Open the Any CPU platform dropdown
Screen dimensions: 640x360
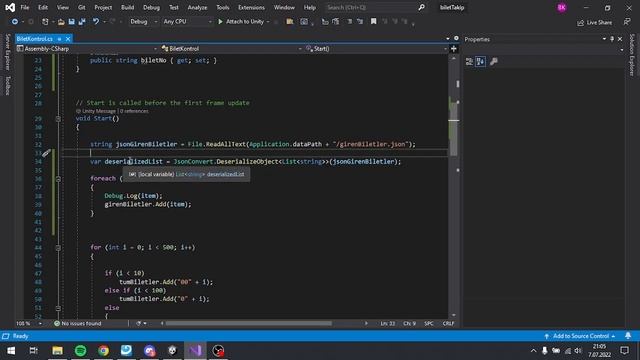point(187,22)
